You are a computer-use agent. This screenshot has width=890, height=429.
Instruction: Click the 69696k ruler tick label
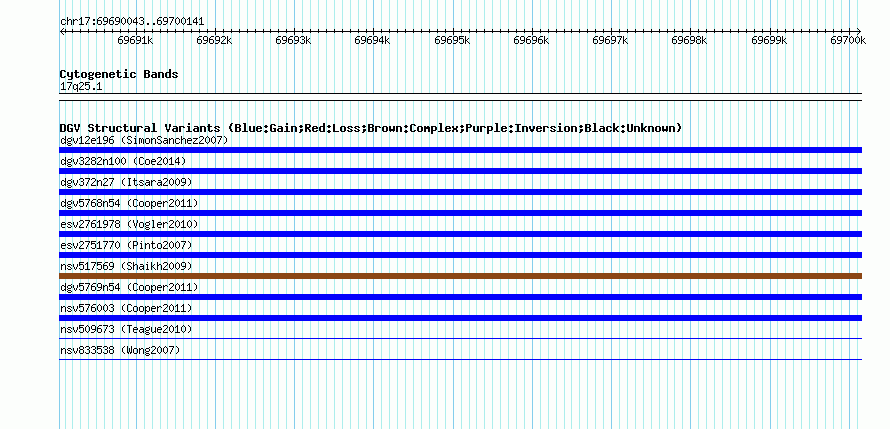[531, 40]
